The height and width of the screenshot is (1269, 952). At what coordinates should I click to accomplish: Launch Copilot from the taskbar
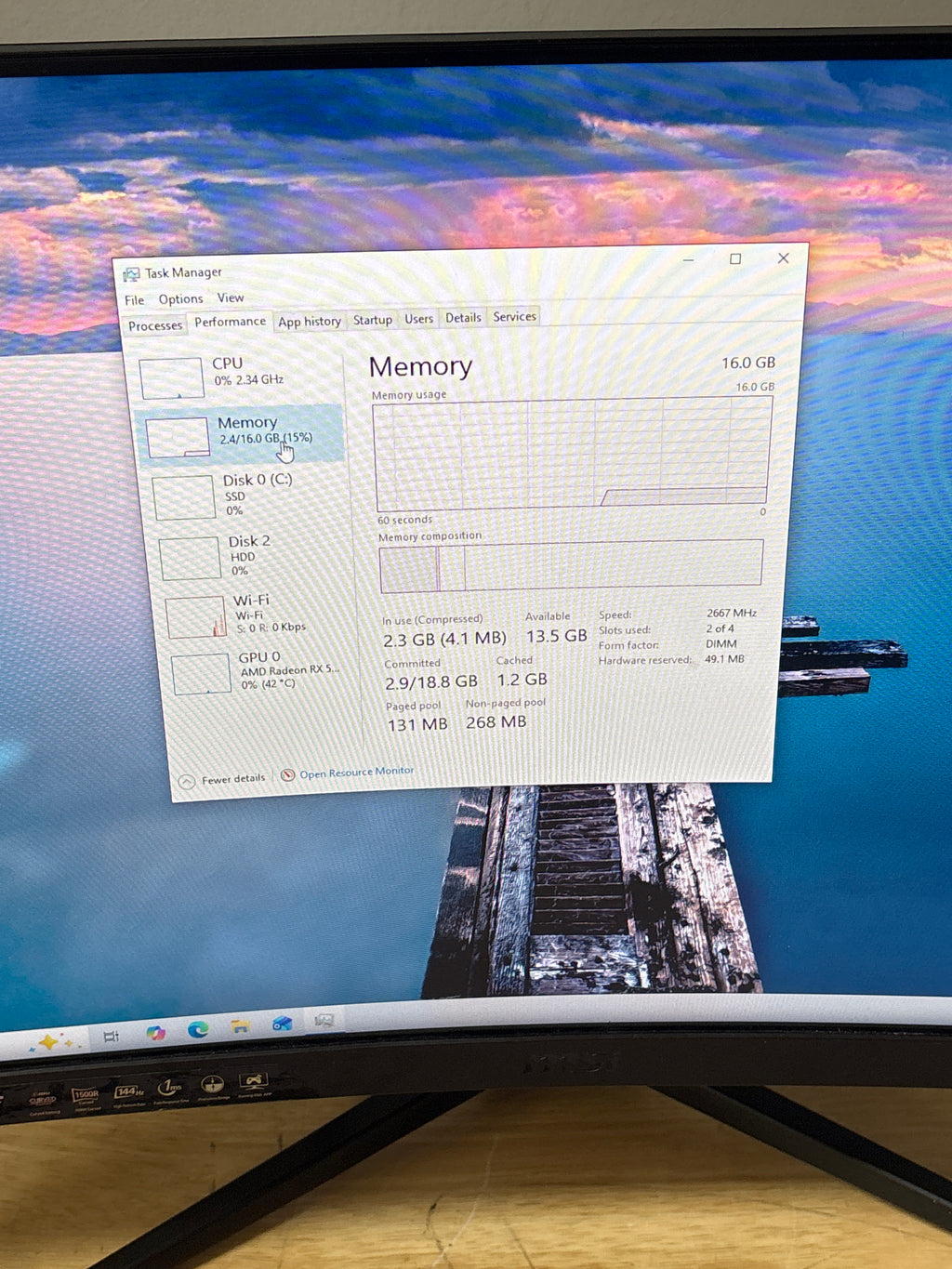point(155,1033)
